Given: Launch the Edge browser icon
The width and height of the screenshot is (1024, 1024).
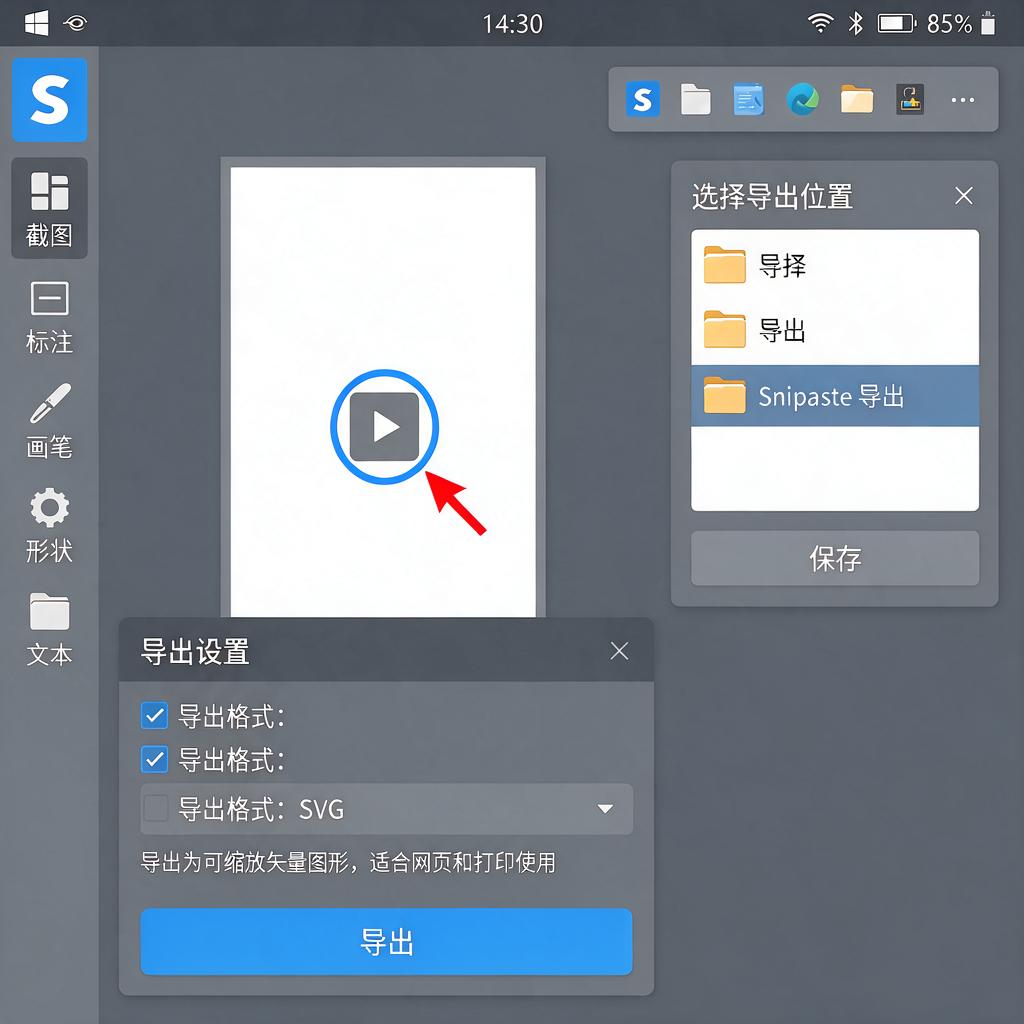Looking at the screenshot, I should point(803,99).
